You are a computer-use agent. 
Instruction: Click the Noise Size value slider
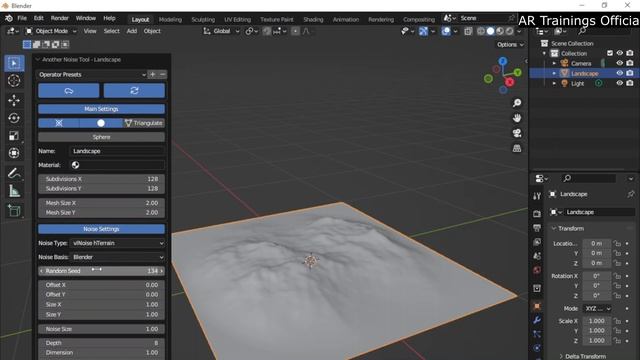coord(101,329)
